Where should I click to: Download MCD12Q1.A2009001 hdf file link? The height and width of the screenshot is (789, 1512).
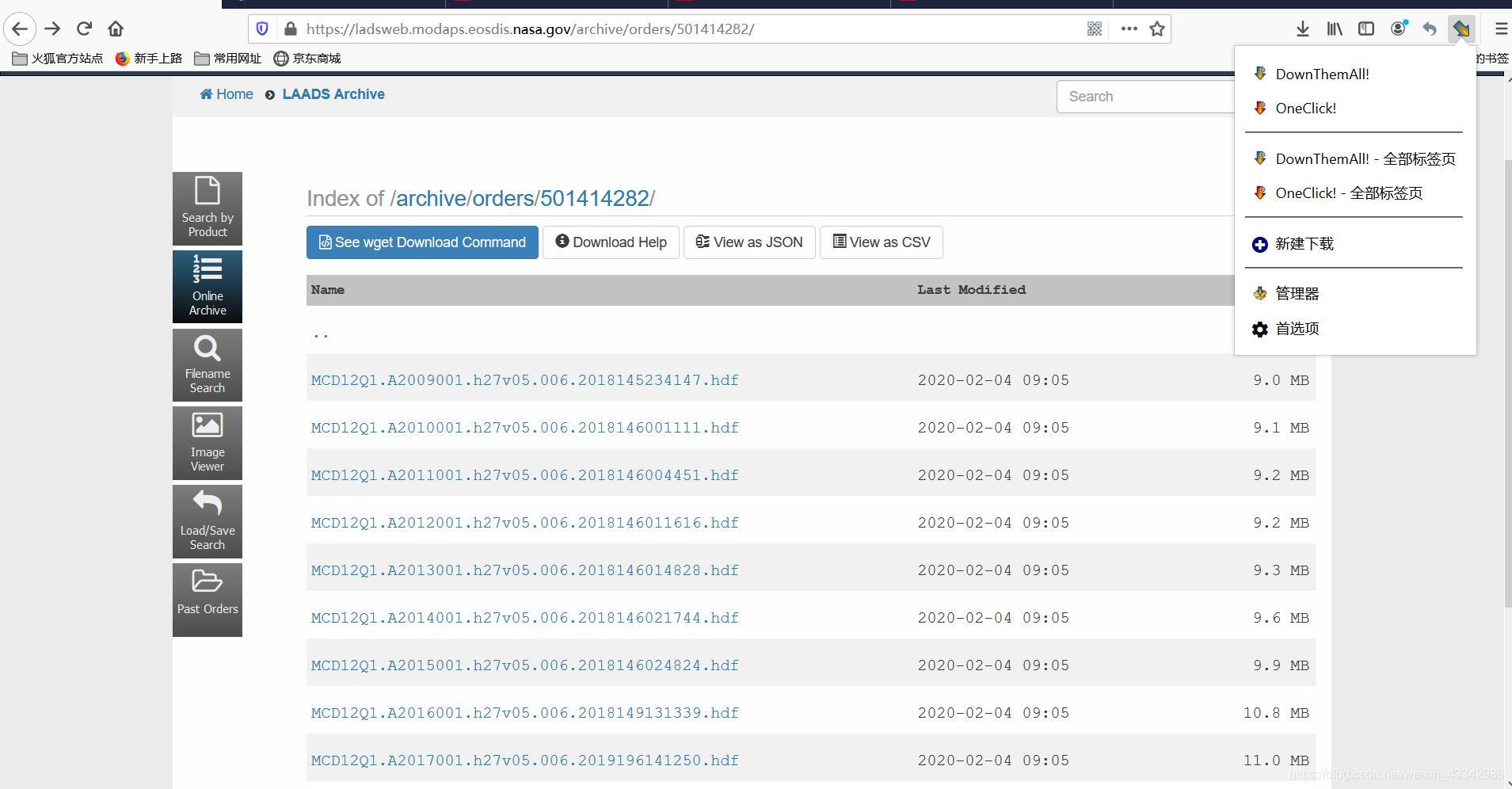point(525,380)
